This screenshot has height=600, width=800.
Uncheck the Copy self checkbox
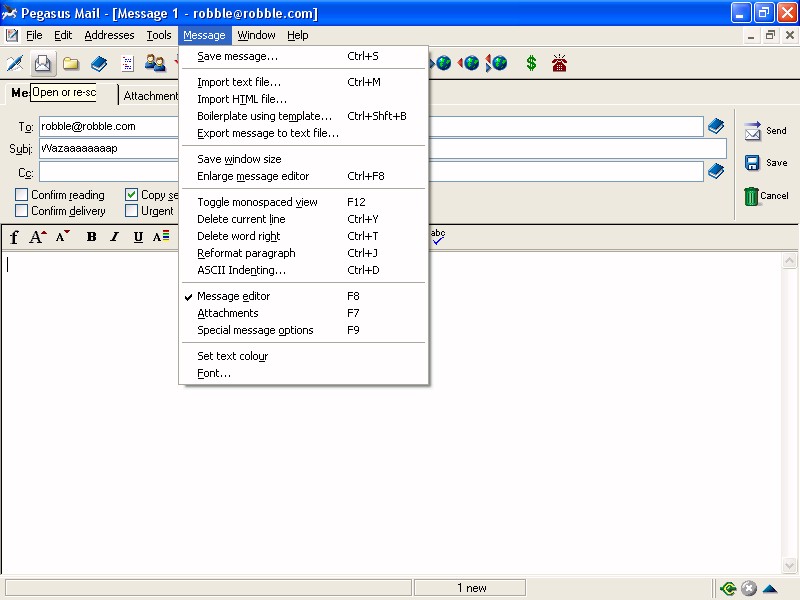tap(132, 194)
